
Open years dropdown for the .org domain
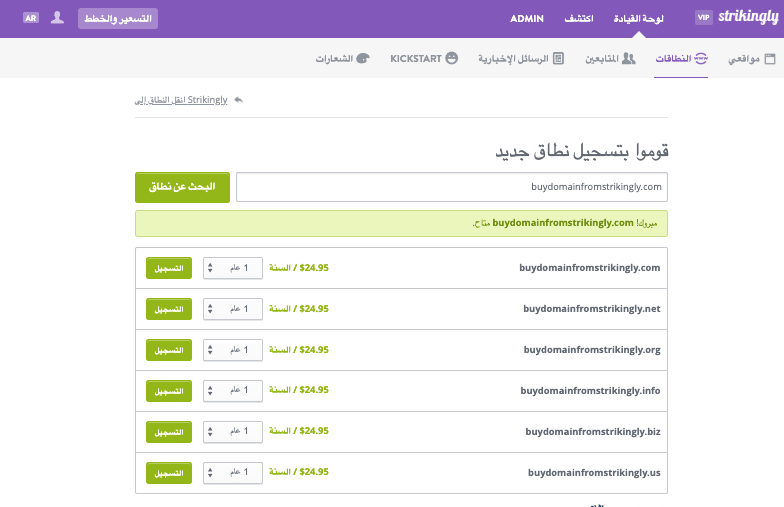[x=233, y=350]
